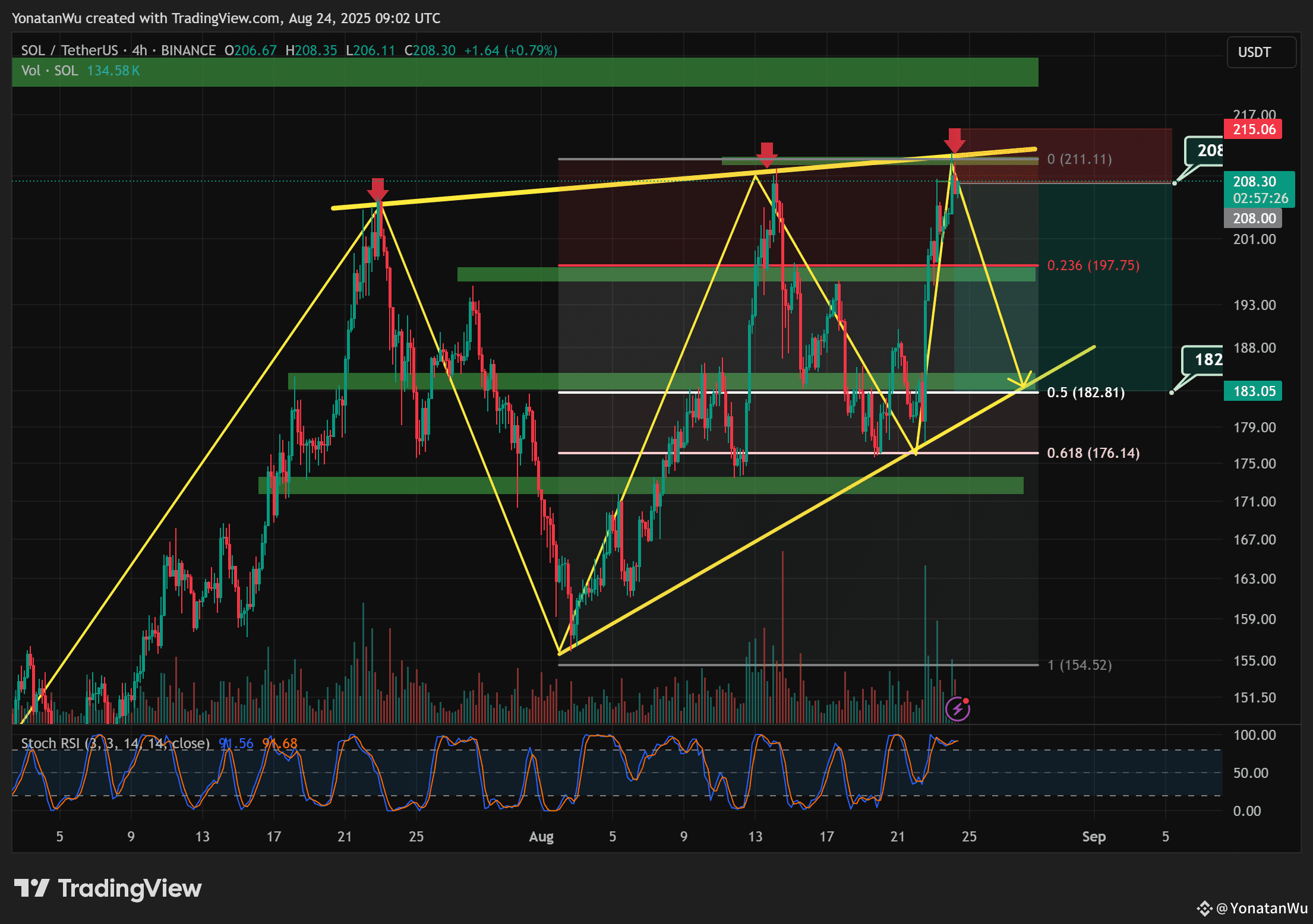
Task: Click the red arrow marker above July peak
Action: point(377,189)
